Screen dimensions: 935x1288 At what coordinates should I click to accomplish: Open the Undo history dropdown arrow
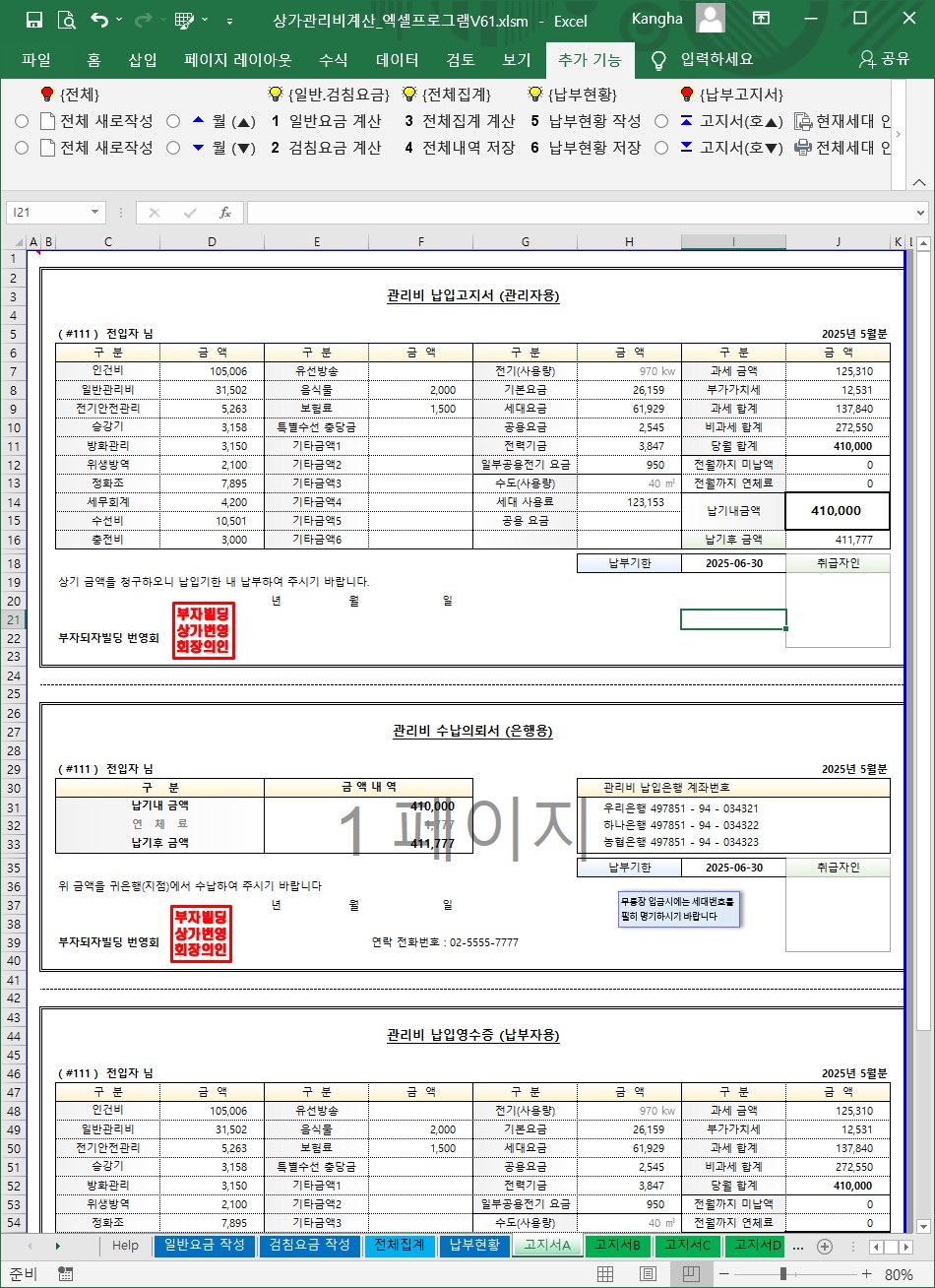pyautogui.click(x=119, y=20)
